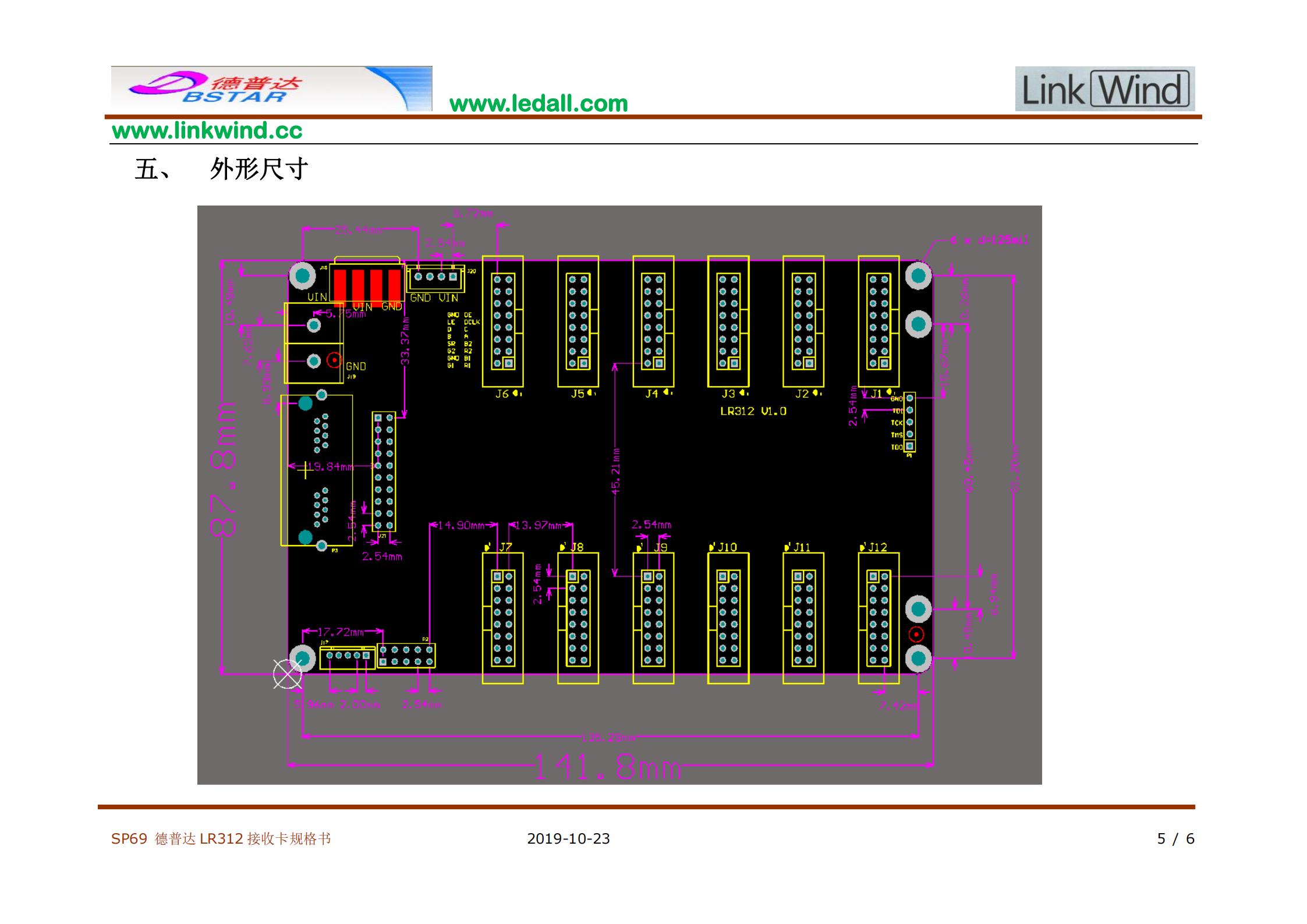
Task: Click the 87.8mm height dimension label
Action: [224, 469]
